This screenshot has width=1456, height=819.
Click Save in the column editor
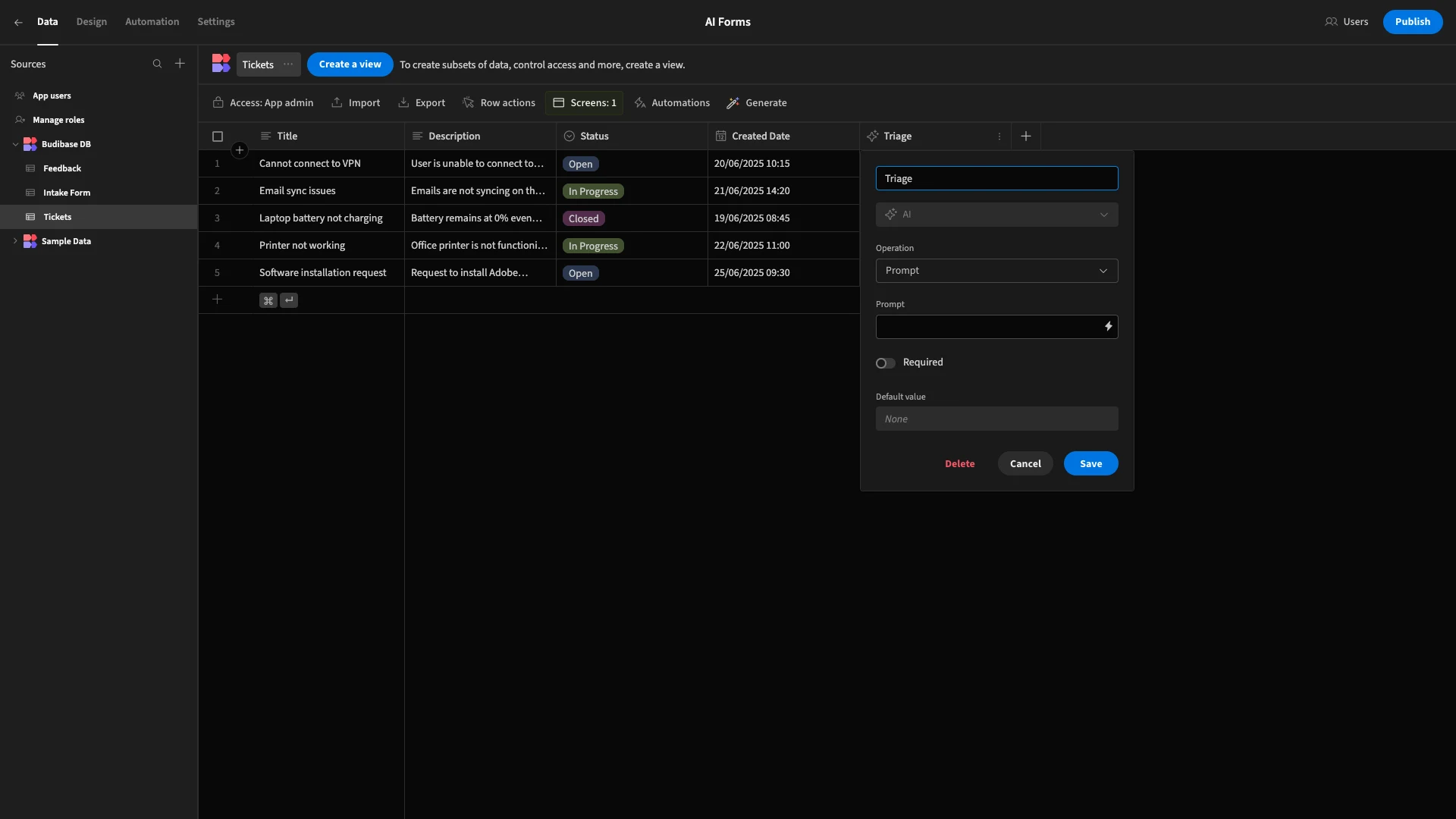[1090, 463]
